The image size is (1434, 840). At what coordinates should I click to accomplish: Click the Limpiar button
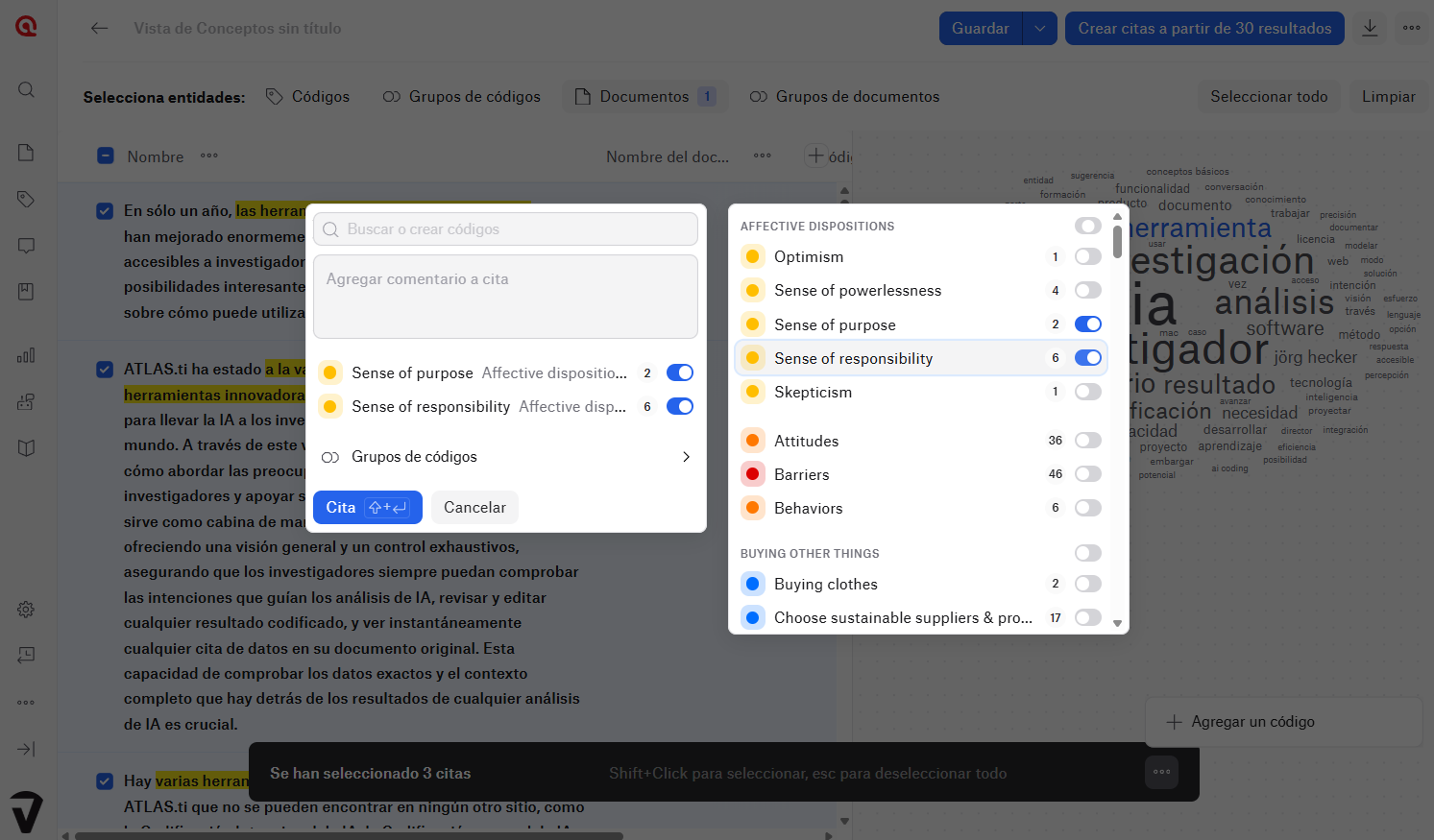coord(1388,97)
